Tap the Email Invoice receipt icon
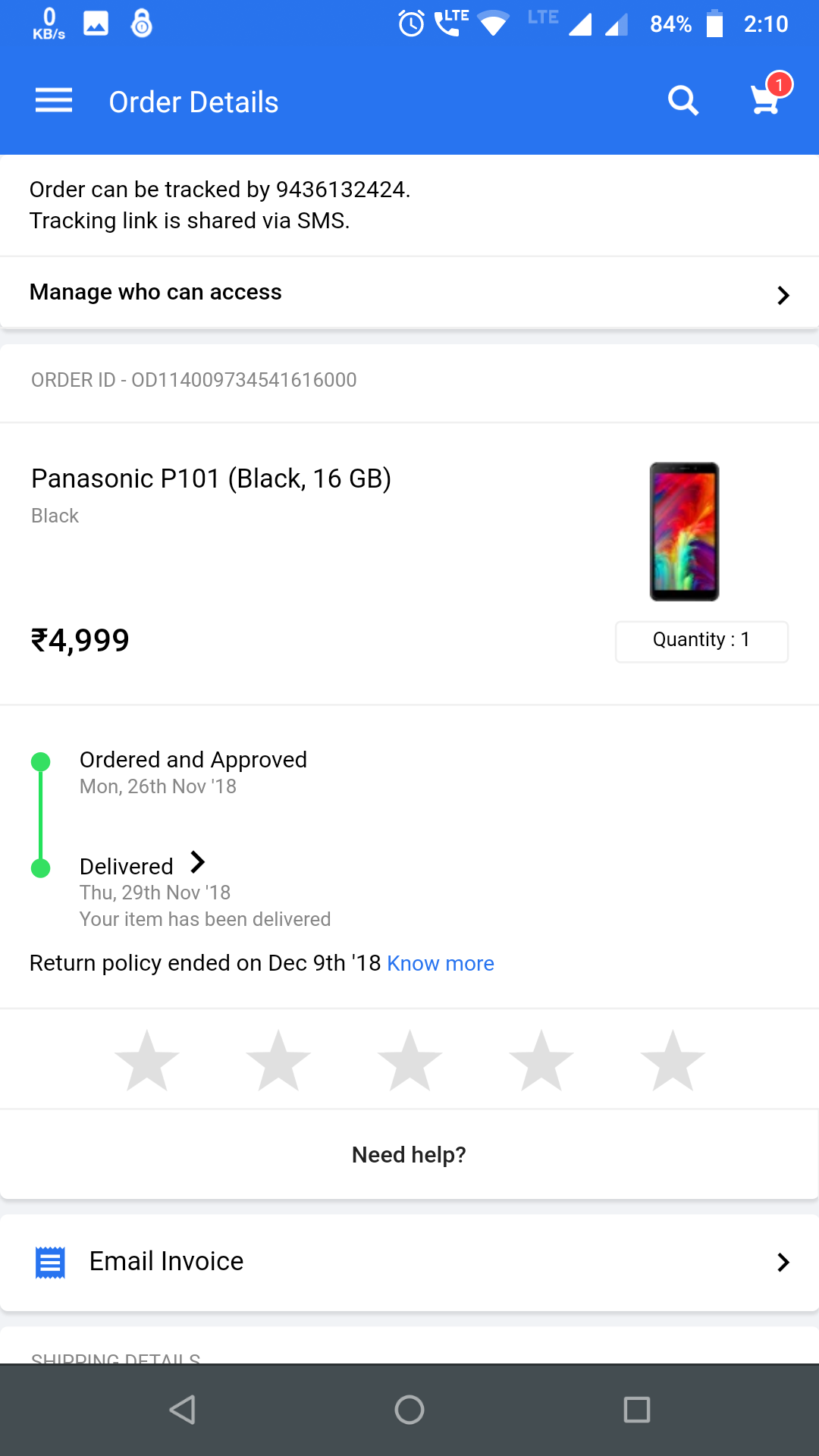 click(x=51, y=1263)
